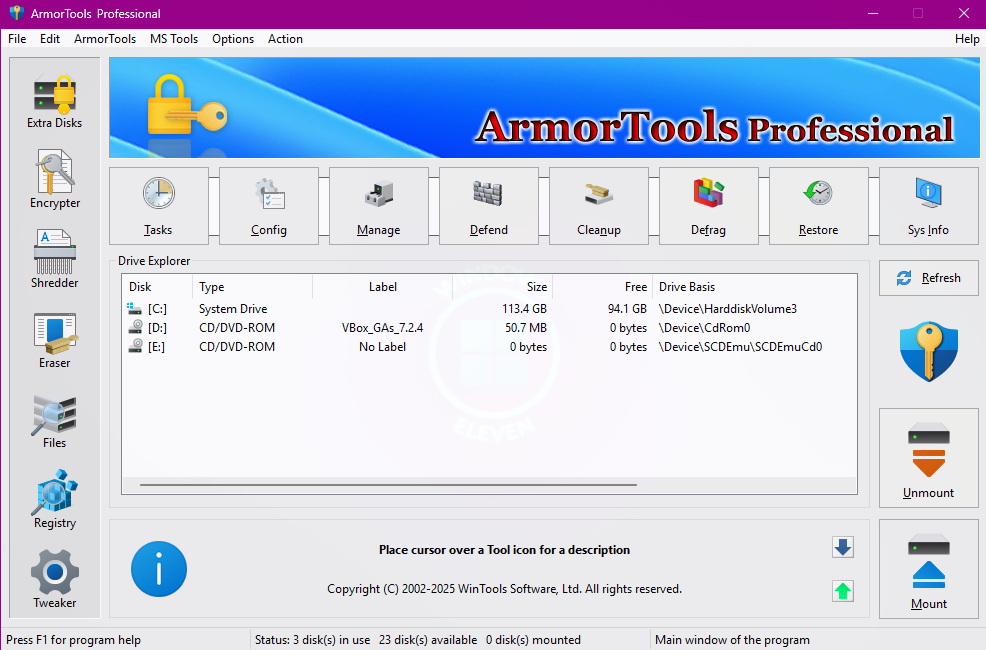Open the Tweaker gear tool
This screenshot has width=986, height=650.
[x=55, y=579]
